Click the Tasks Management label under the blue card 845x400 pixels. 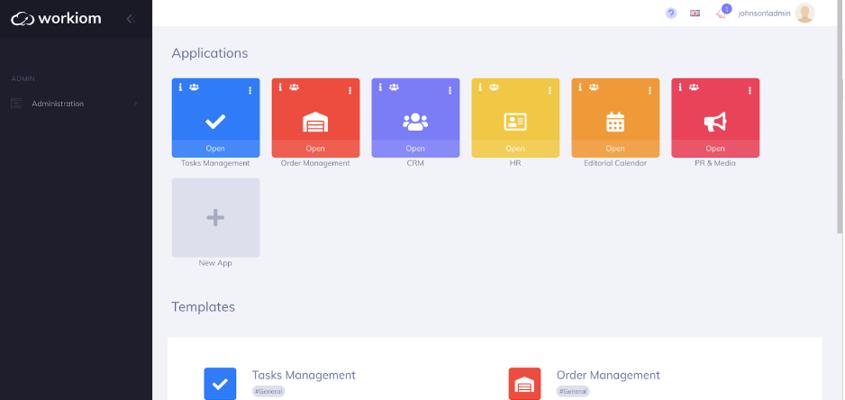pyautogui.click(x=216, y=163)
